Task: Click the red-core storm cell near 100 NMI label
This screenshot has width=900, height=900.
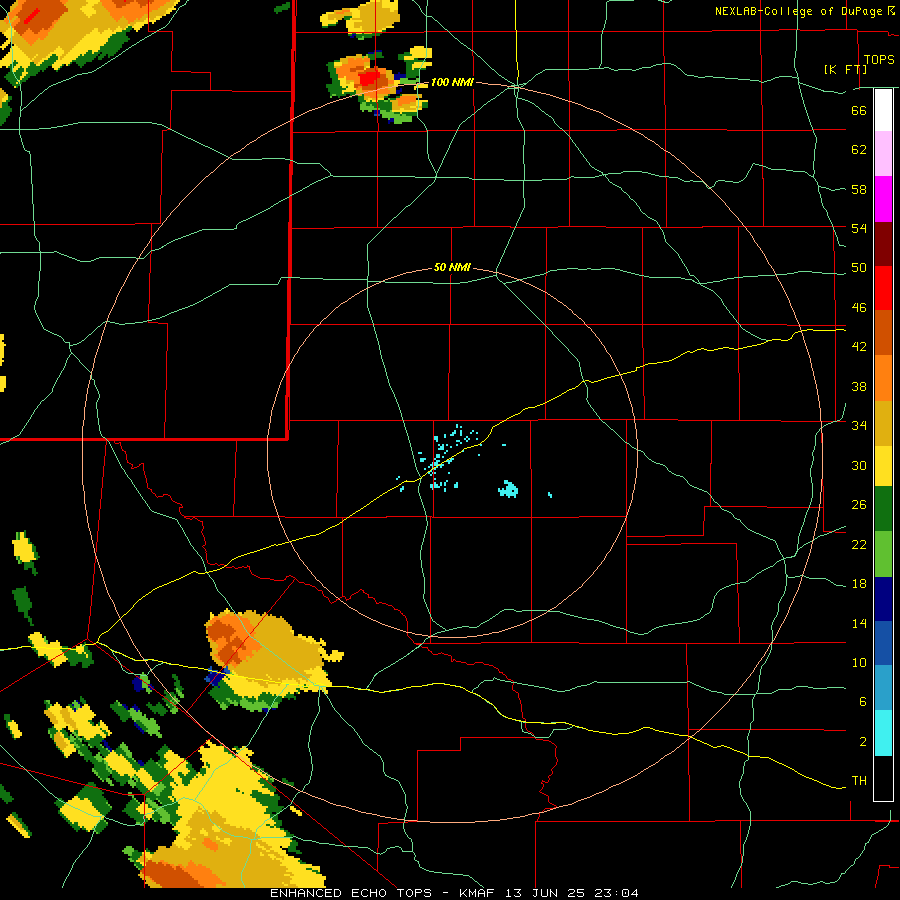Action: (x=370, y=77)
